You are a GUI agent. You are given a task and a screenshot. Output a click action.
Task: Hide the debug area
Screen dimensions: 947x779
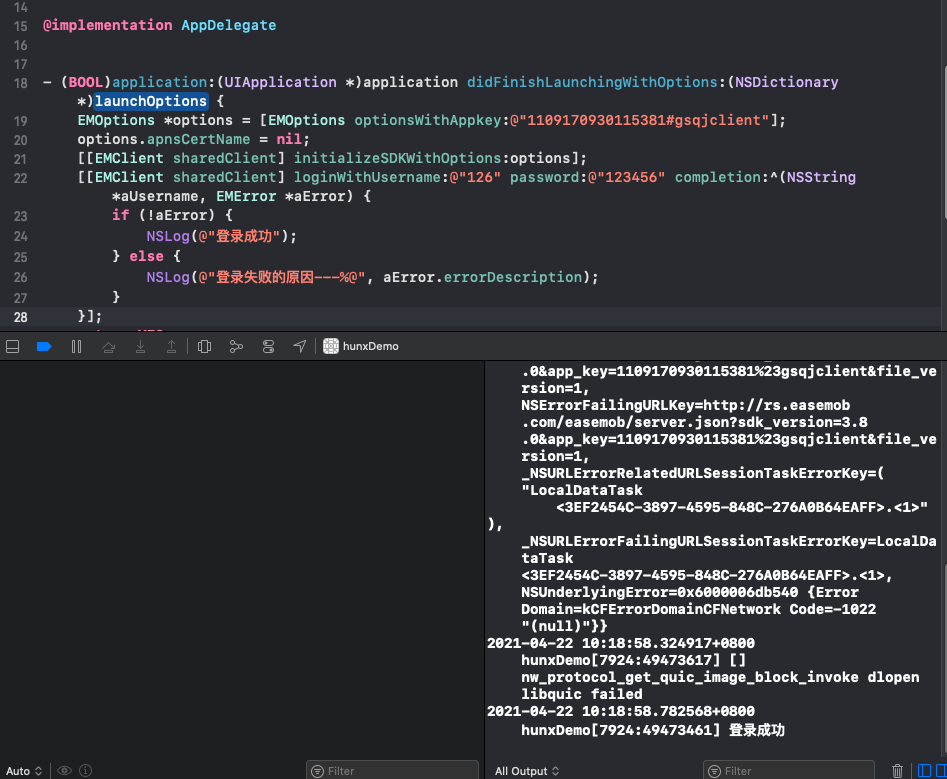12,347
